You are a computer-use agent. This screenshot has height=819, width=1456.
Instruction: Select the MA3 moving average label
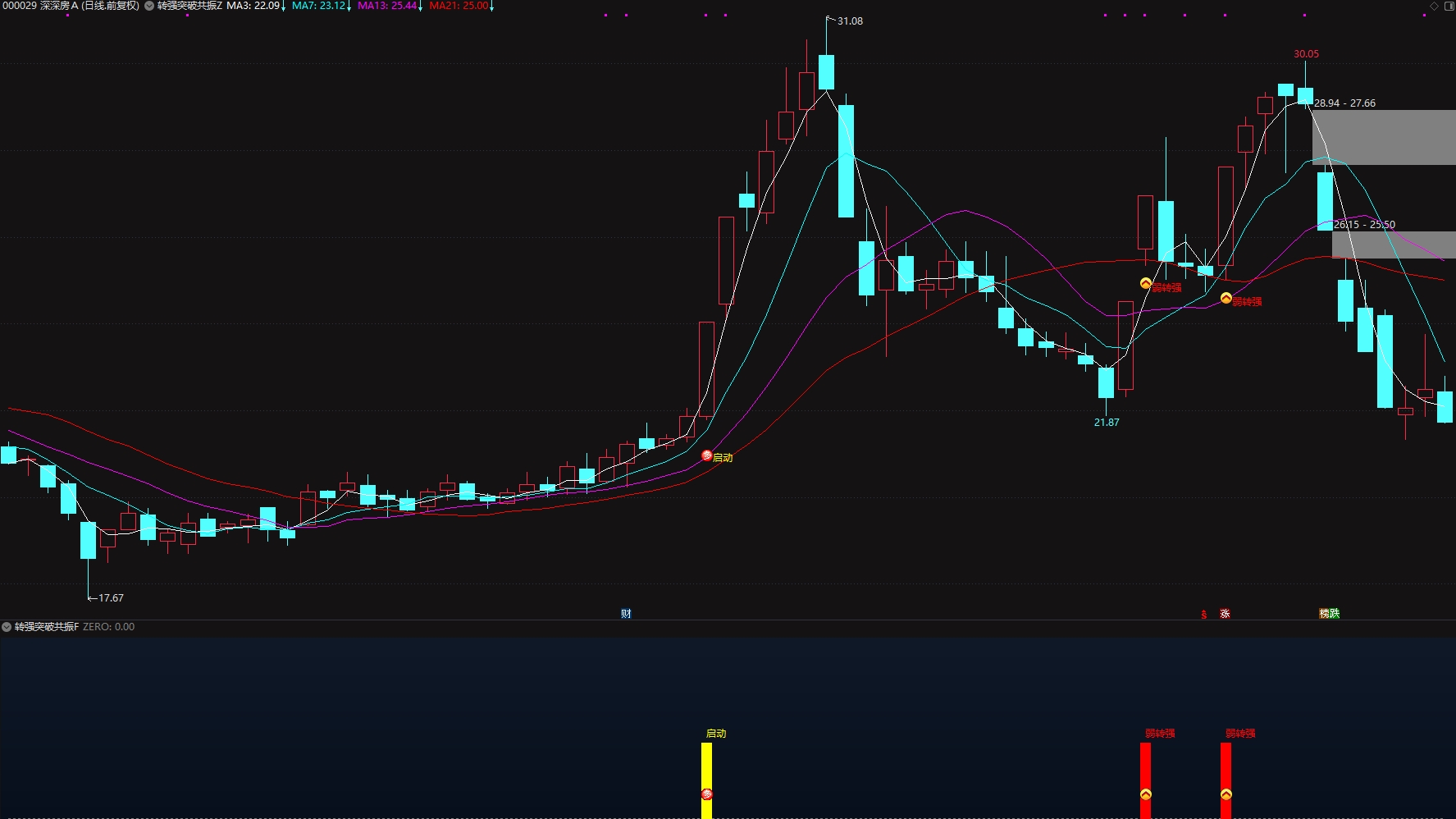pyautogui.click(x=253, y=6)
